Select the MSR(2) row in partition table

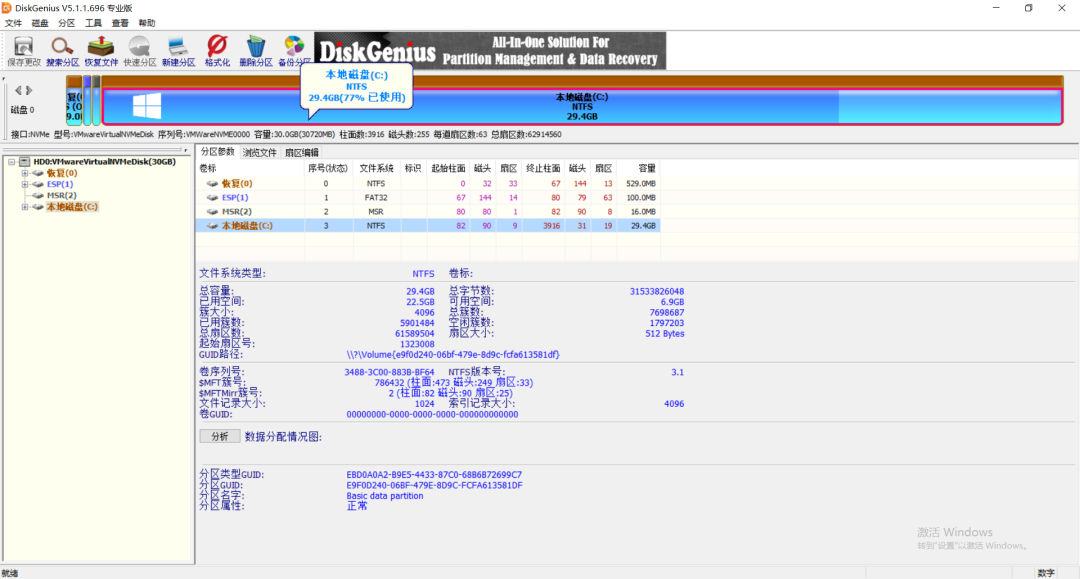point(238,212)
